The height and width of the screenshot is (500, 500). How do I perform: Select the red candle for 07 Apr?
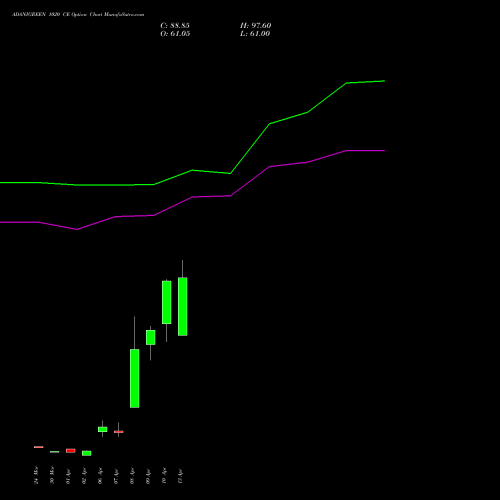(x=119, y=432)
